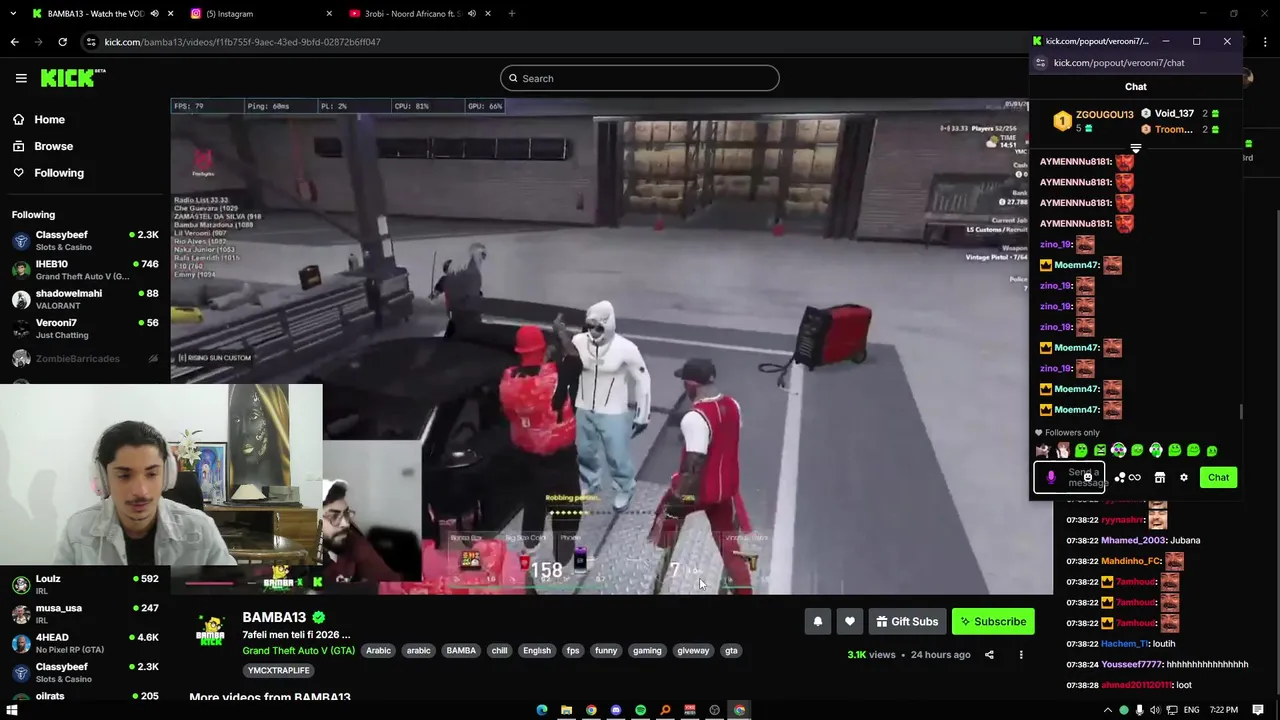
Task: Open chat shop storefront icon
Action: pyautogui.click(x=1160, y=477)
